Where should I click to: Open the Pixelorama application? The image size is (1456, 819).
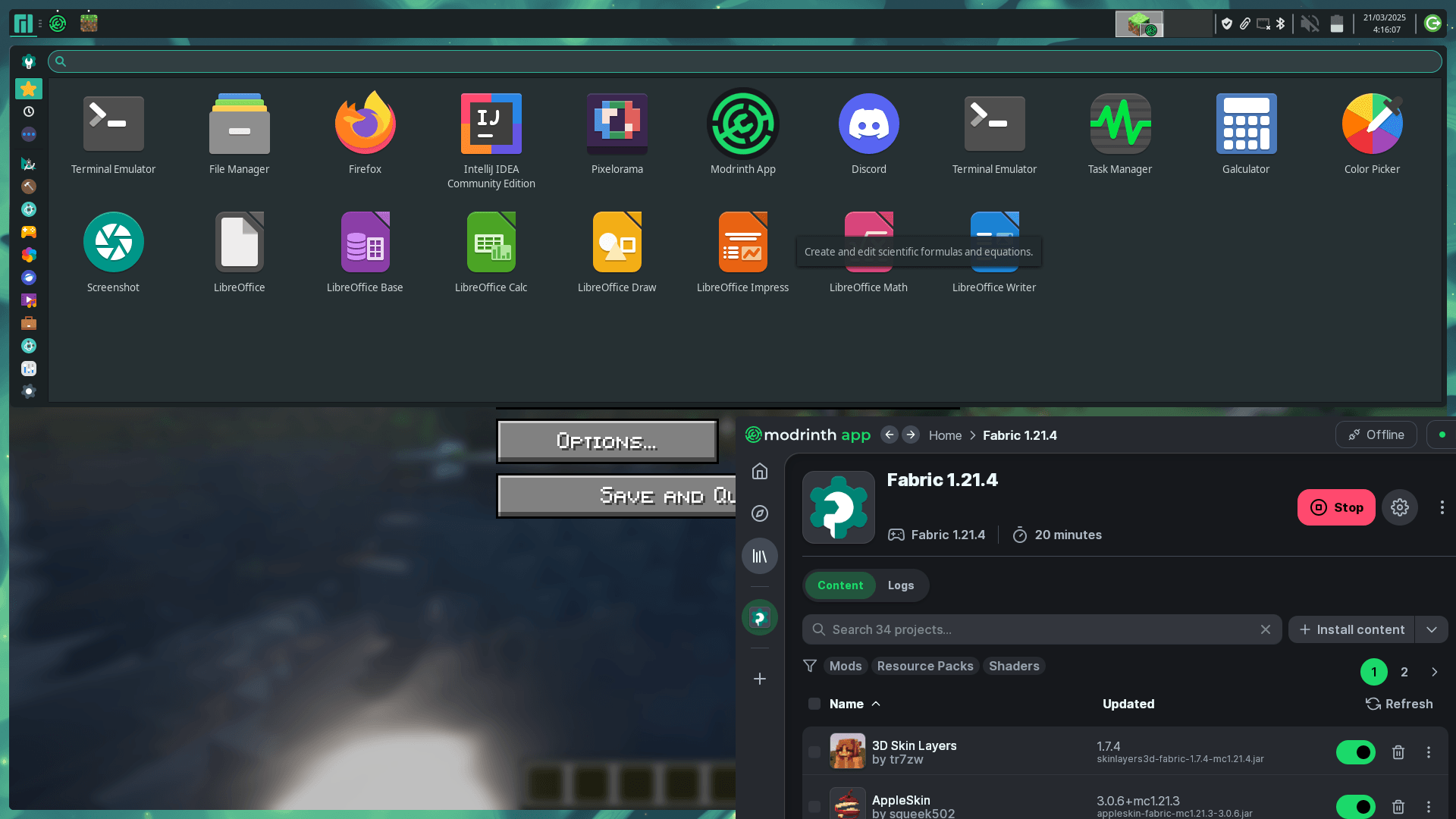coord(617,125)
